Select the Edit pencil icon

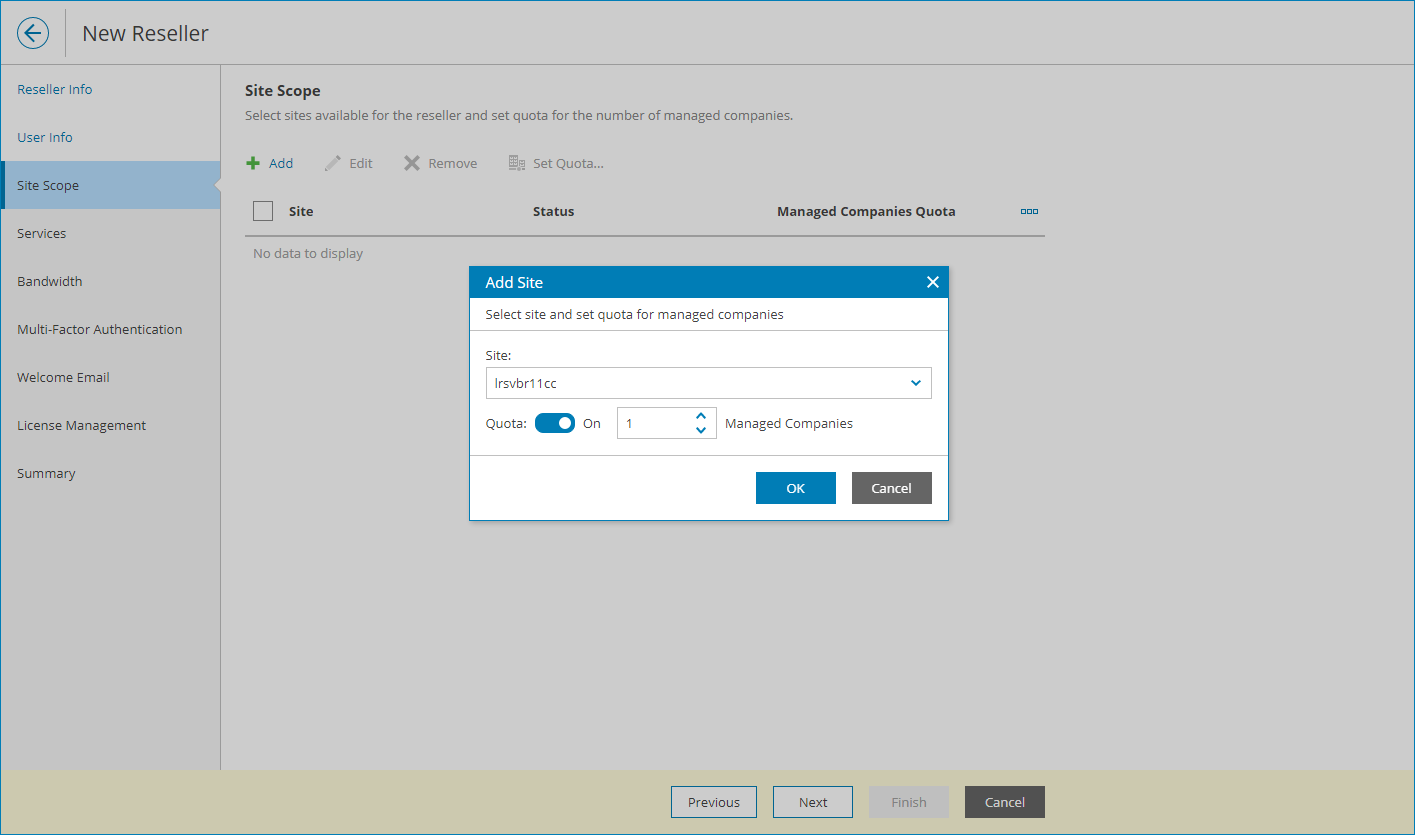coord(348,162)
